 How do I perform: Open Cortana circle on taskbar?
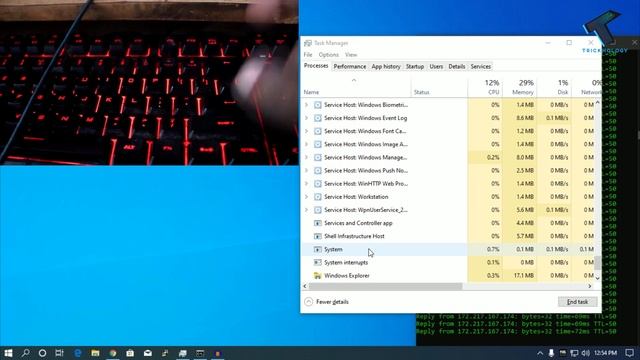tap(42, 353)
